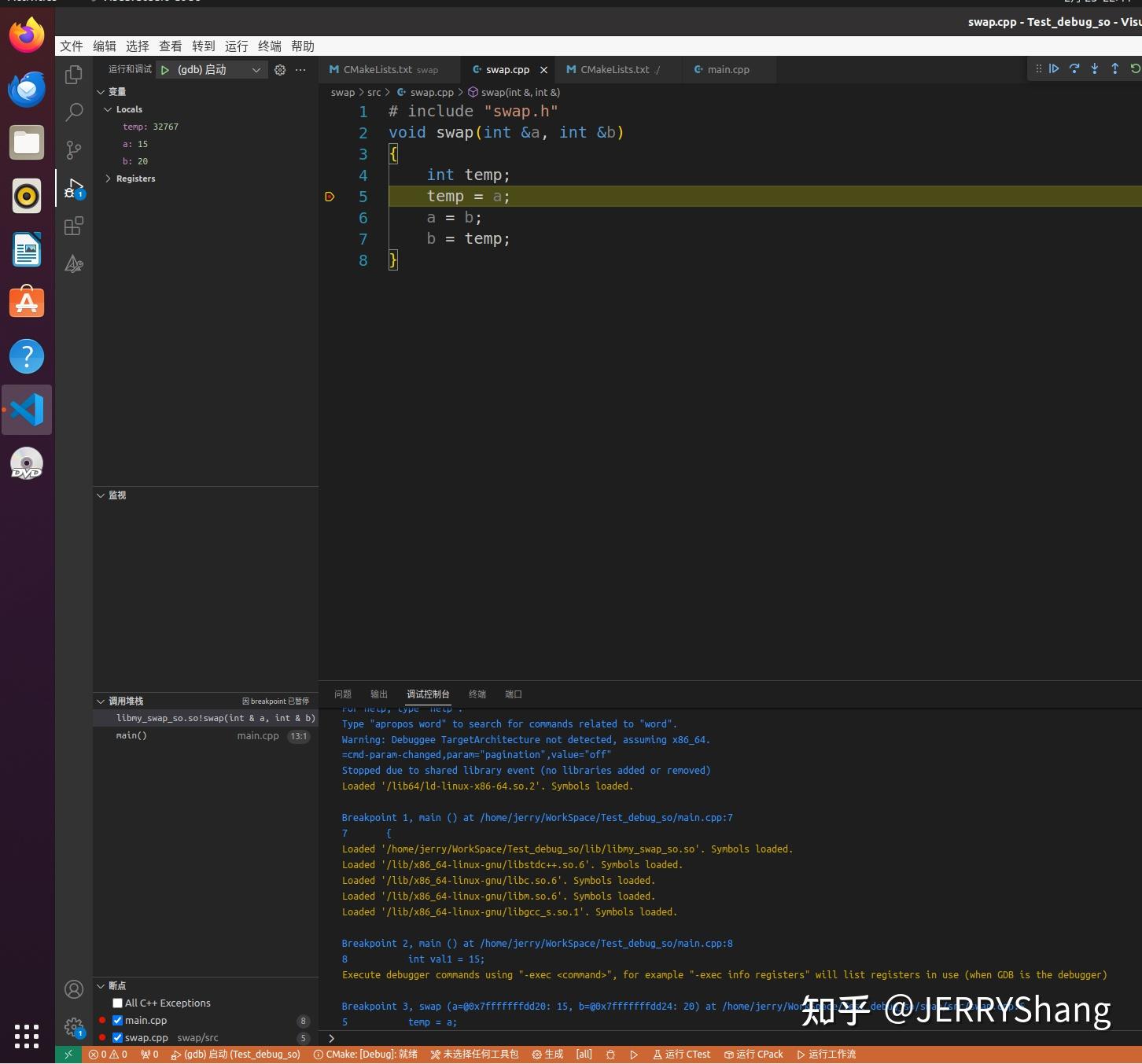Expand the Registers section

[x=110, y=179]
